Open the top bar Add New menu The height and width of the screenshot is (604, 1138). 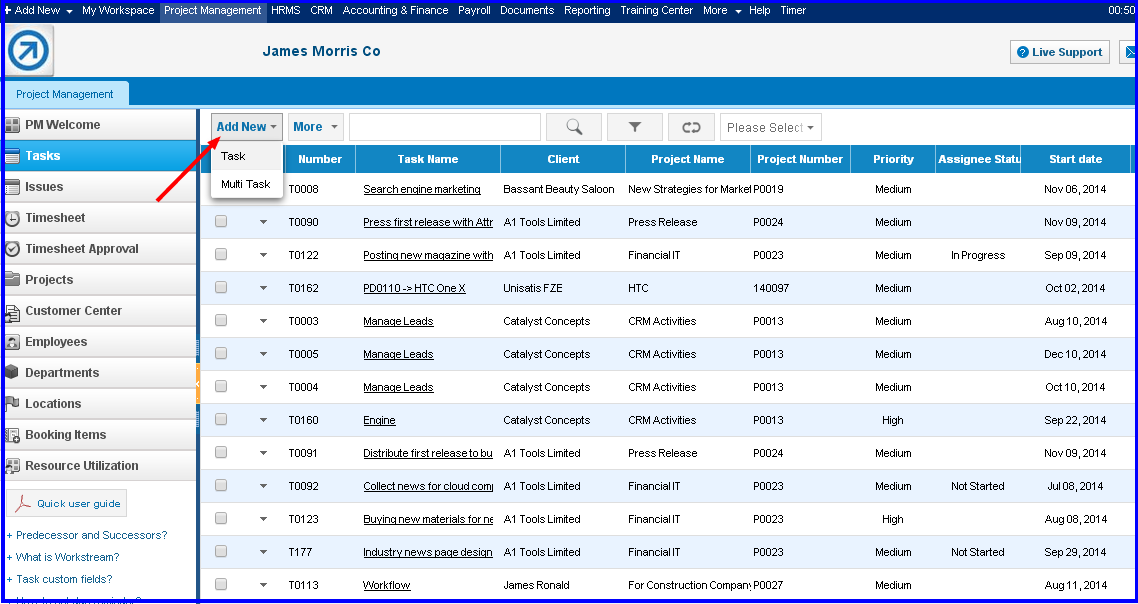pos(38,10)
